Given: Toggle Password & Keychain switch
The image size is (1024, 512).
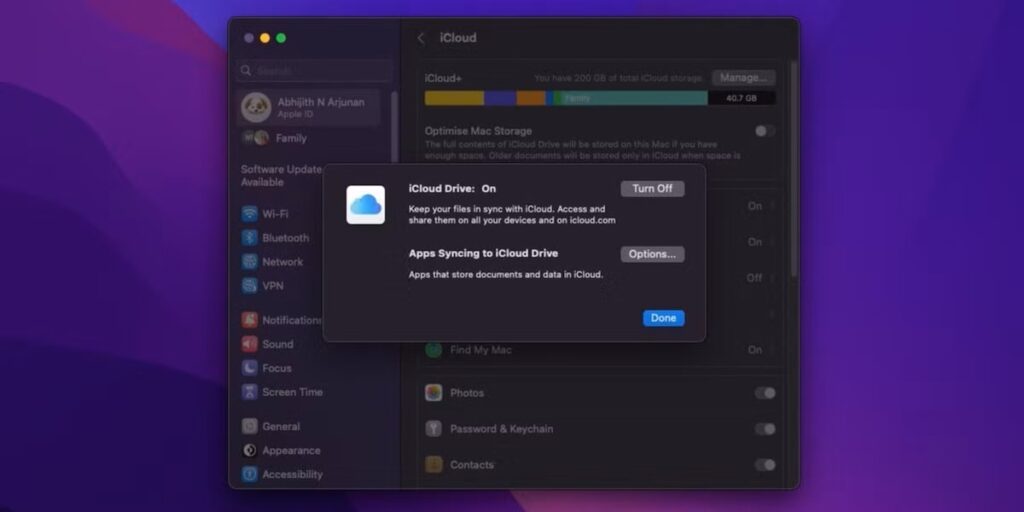Looking at the screenshot, I should point(765,429).
